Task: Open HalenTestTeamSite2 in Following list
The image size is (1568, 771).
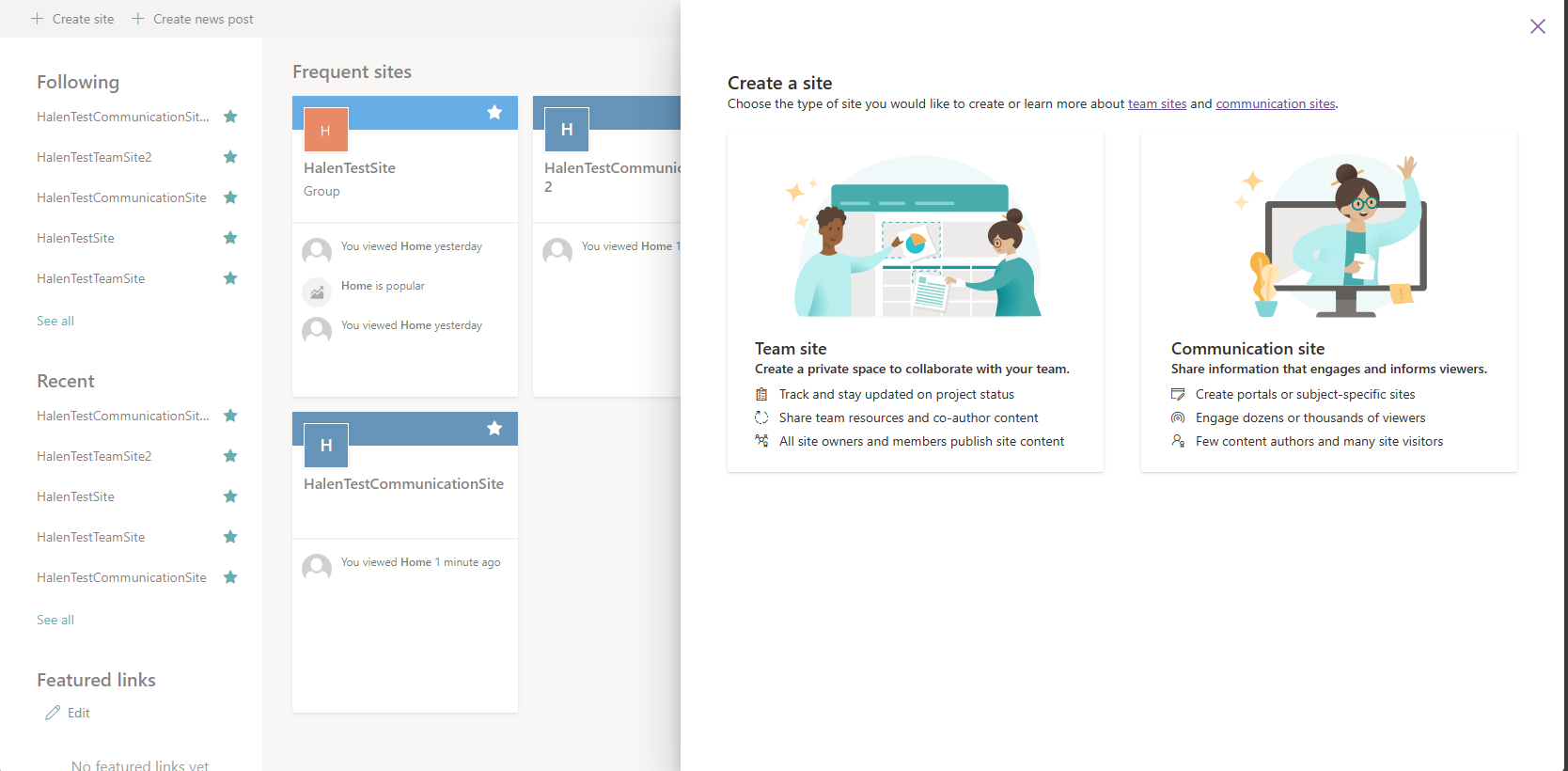Action: coord(94,157)
